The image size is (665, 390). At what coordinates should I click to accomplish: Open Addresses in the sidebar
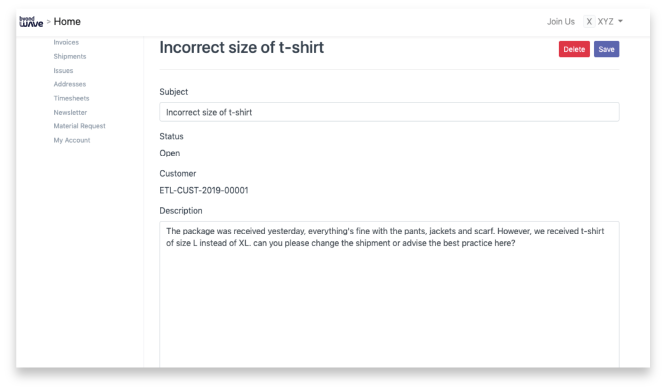[x=70, y=84]
